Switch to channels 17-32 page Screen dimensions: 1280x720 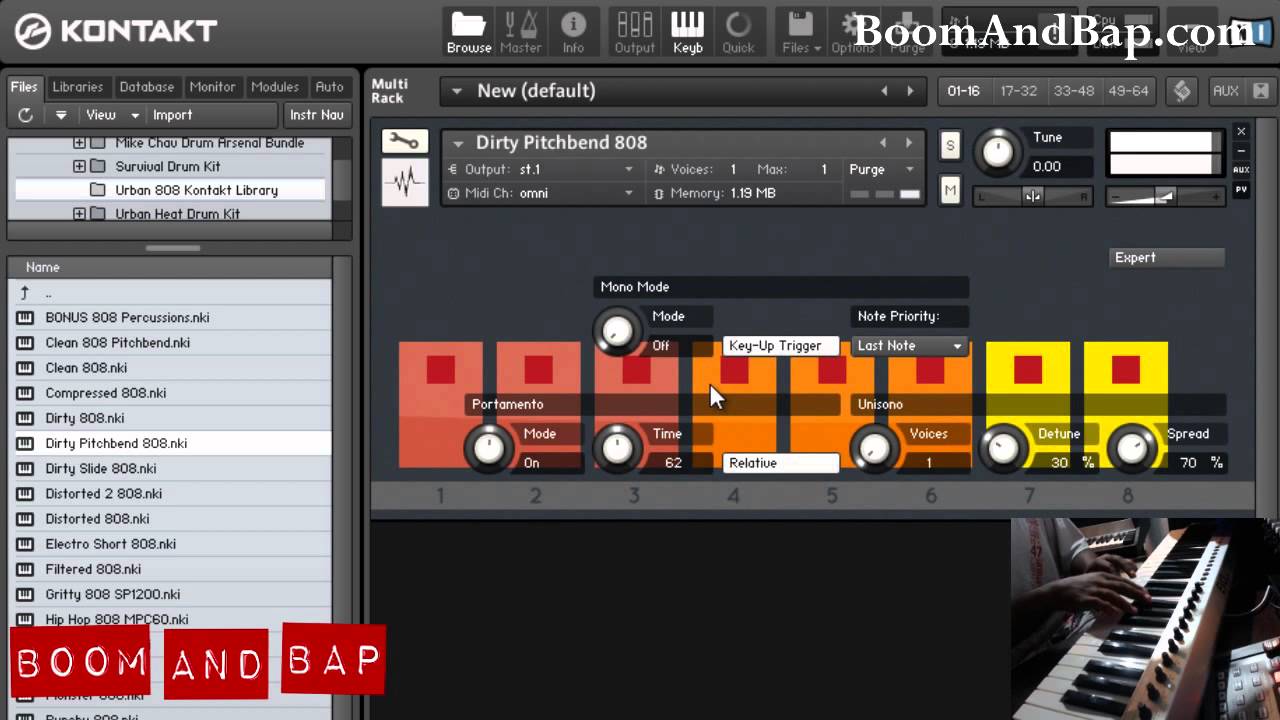(1018, 91)
